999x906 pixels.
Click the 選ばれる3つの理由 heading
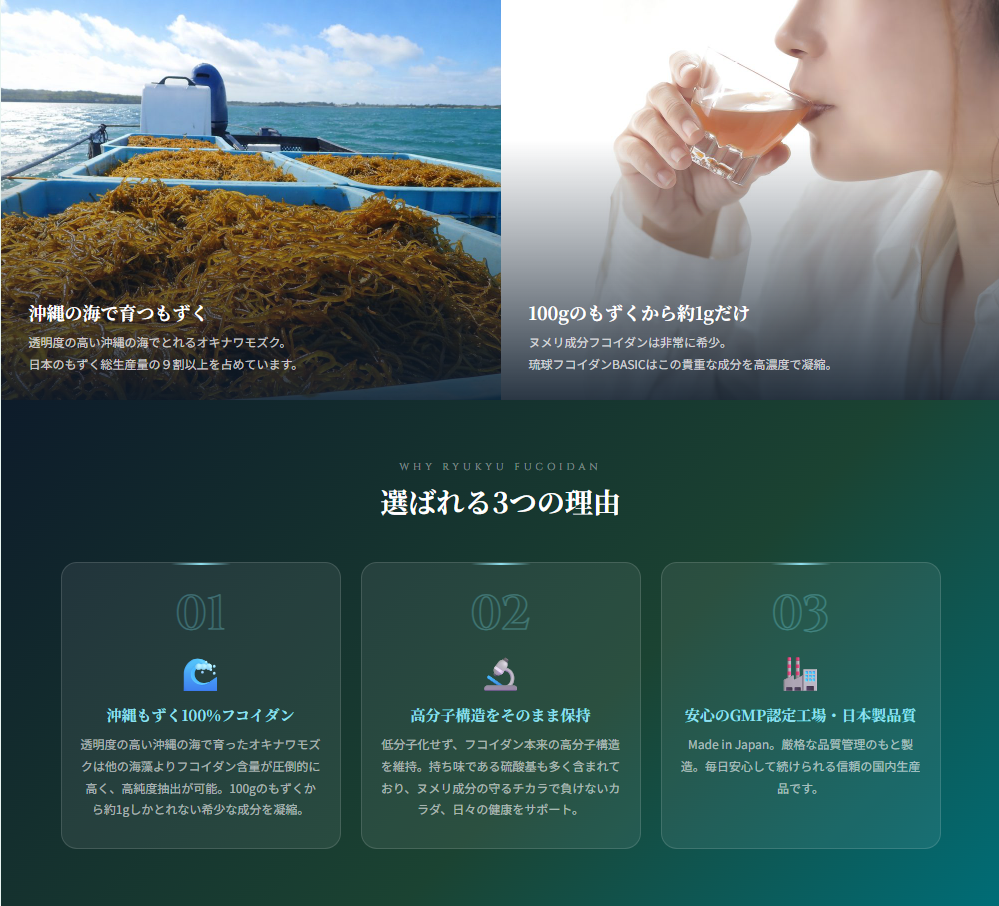pyautogui.click(x=500, y=503)
